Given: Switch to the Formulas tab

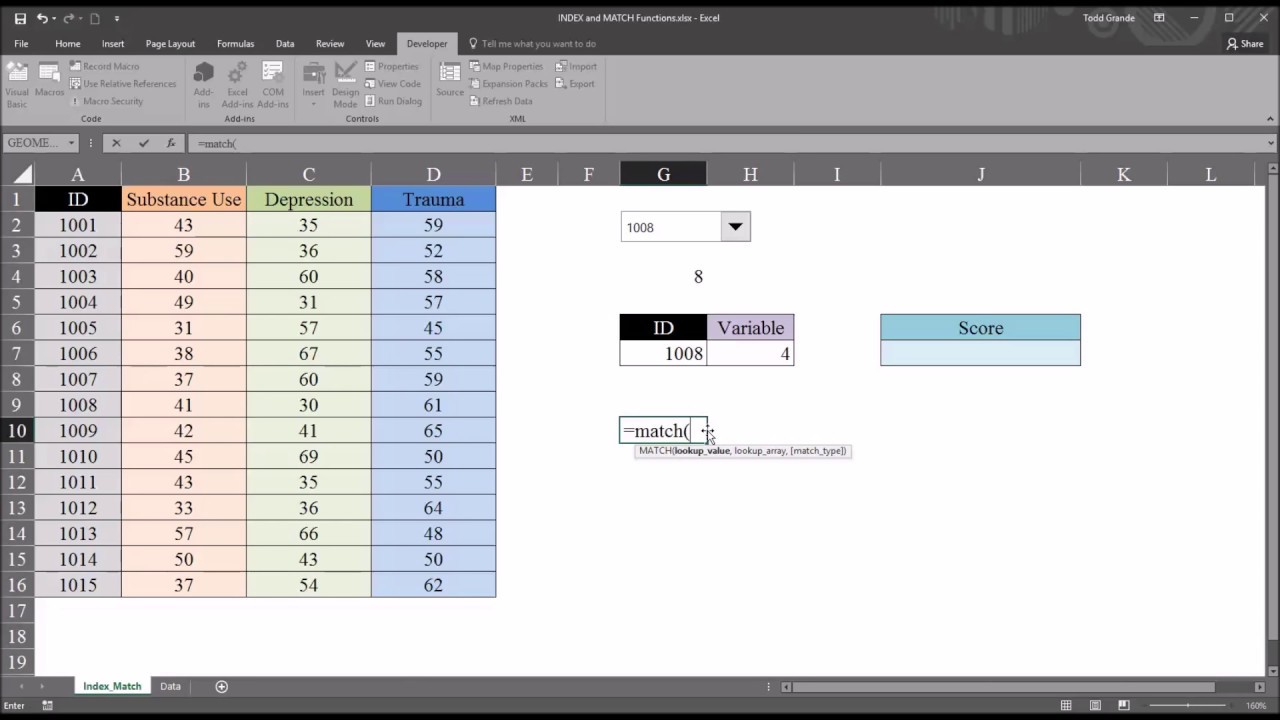Looking at the screenshot, I should coord(235,44).
